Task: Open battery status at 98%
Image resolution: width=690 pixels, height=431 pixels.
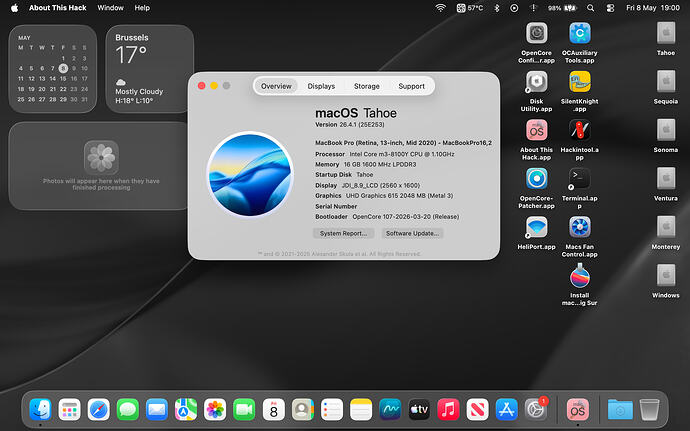Action: [562, 7]
